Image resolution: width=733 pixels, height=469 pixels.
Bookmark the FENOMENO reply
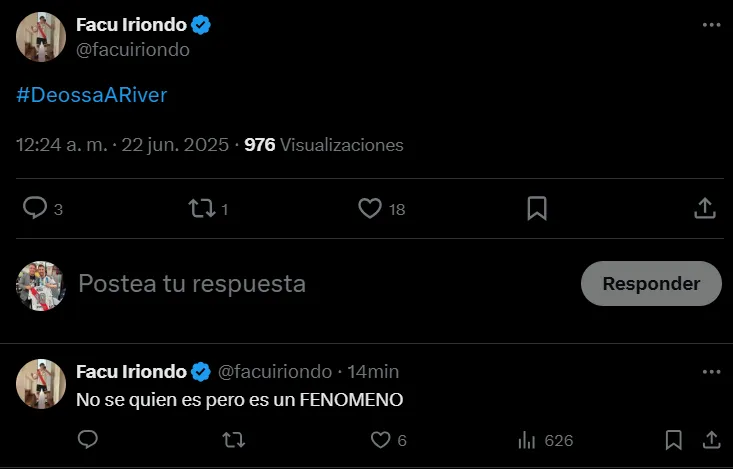tap(674, 440)
